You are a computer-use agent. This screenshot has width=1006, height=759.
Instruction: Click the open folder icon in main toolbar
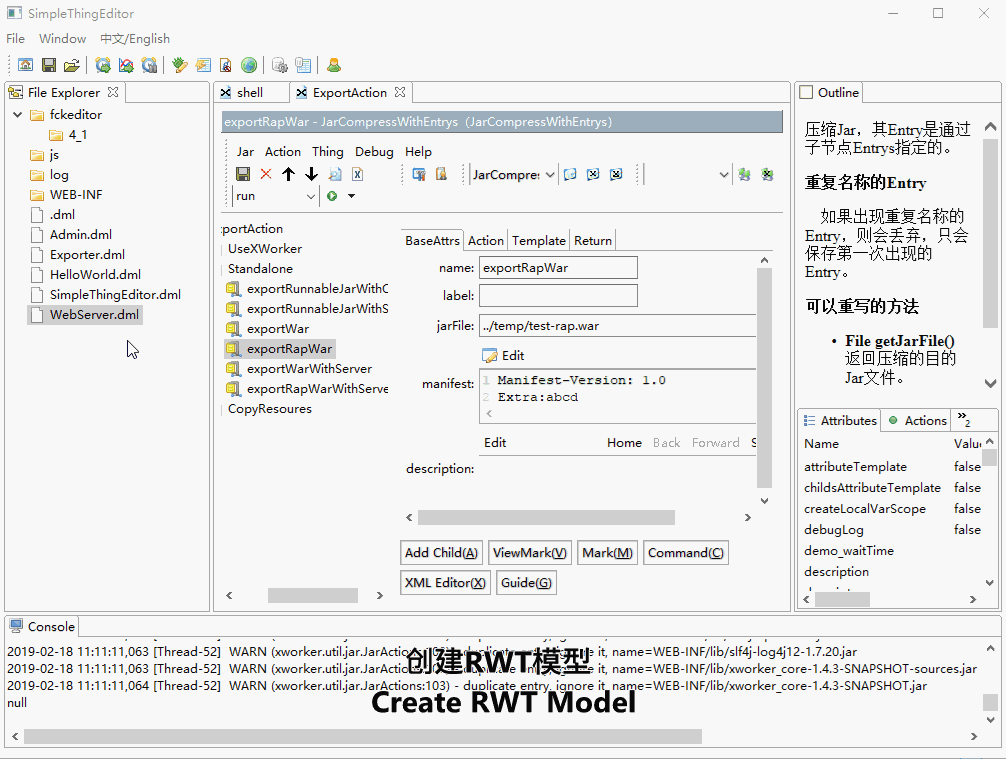click(x=72, y=65)
